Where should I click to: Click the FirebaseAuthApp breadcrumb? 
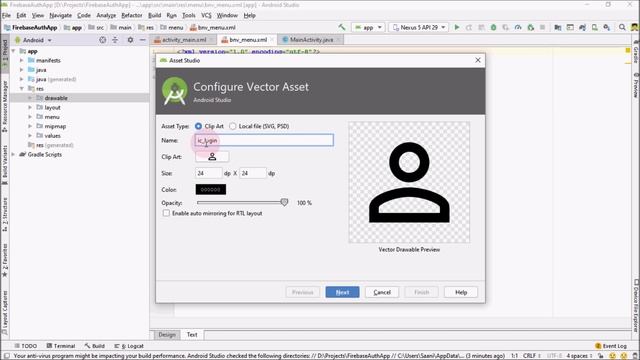tap(31, 27)
